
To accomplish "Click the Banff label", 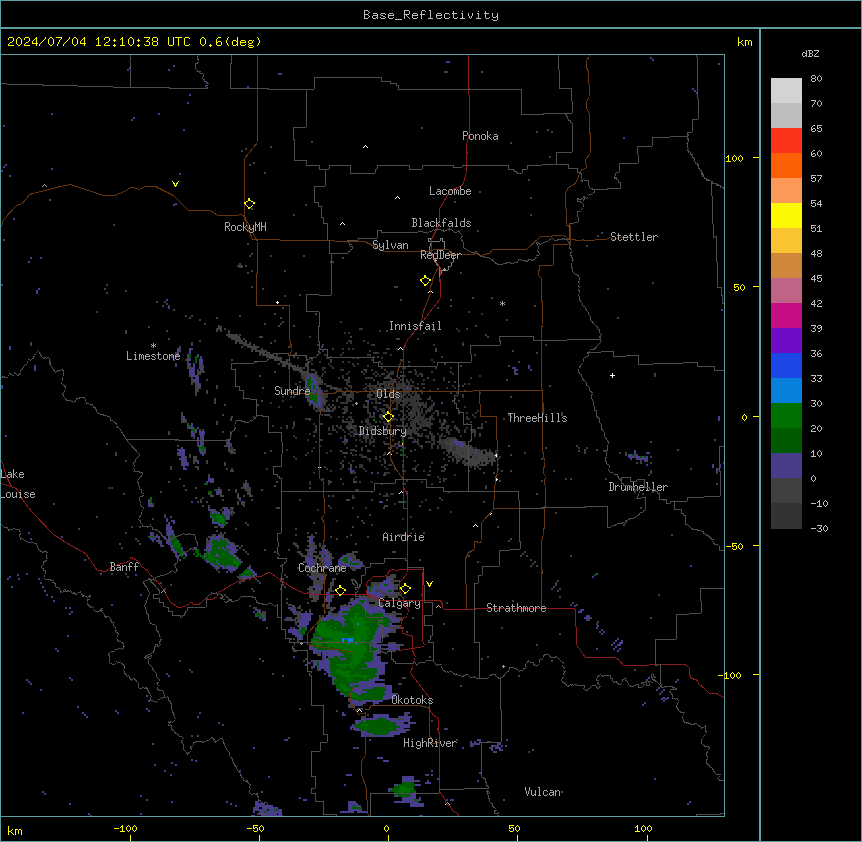I will tap(124, 567).
